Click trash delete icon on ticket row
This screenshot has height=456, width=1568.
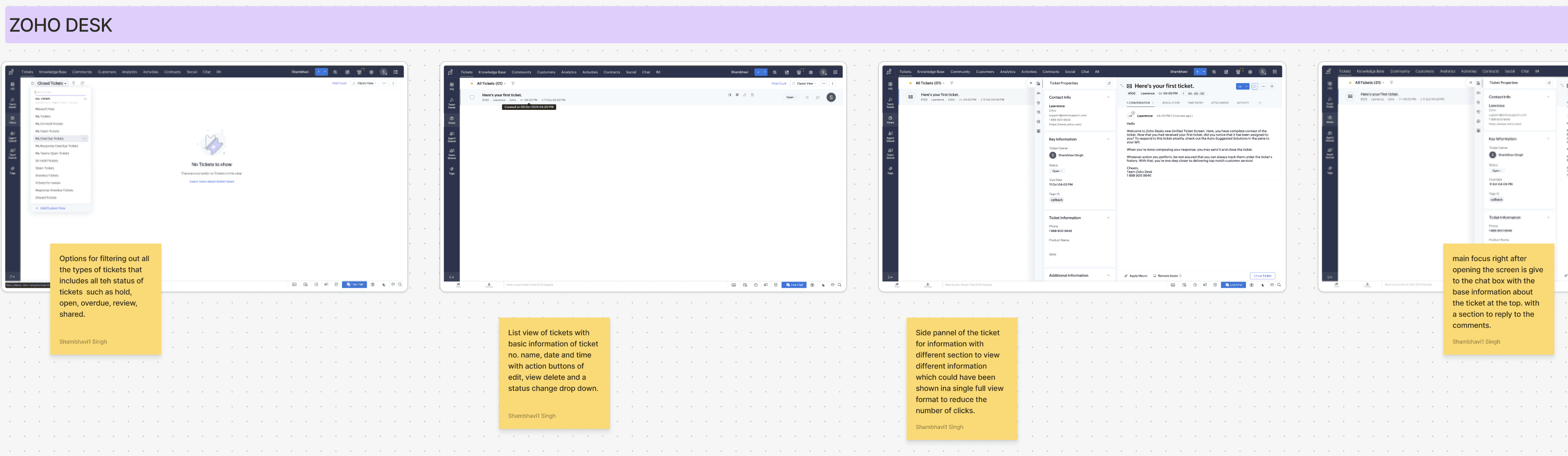(x=752, y=95)
